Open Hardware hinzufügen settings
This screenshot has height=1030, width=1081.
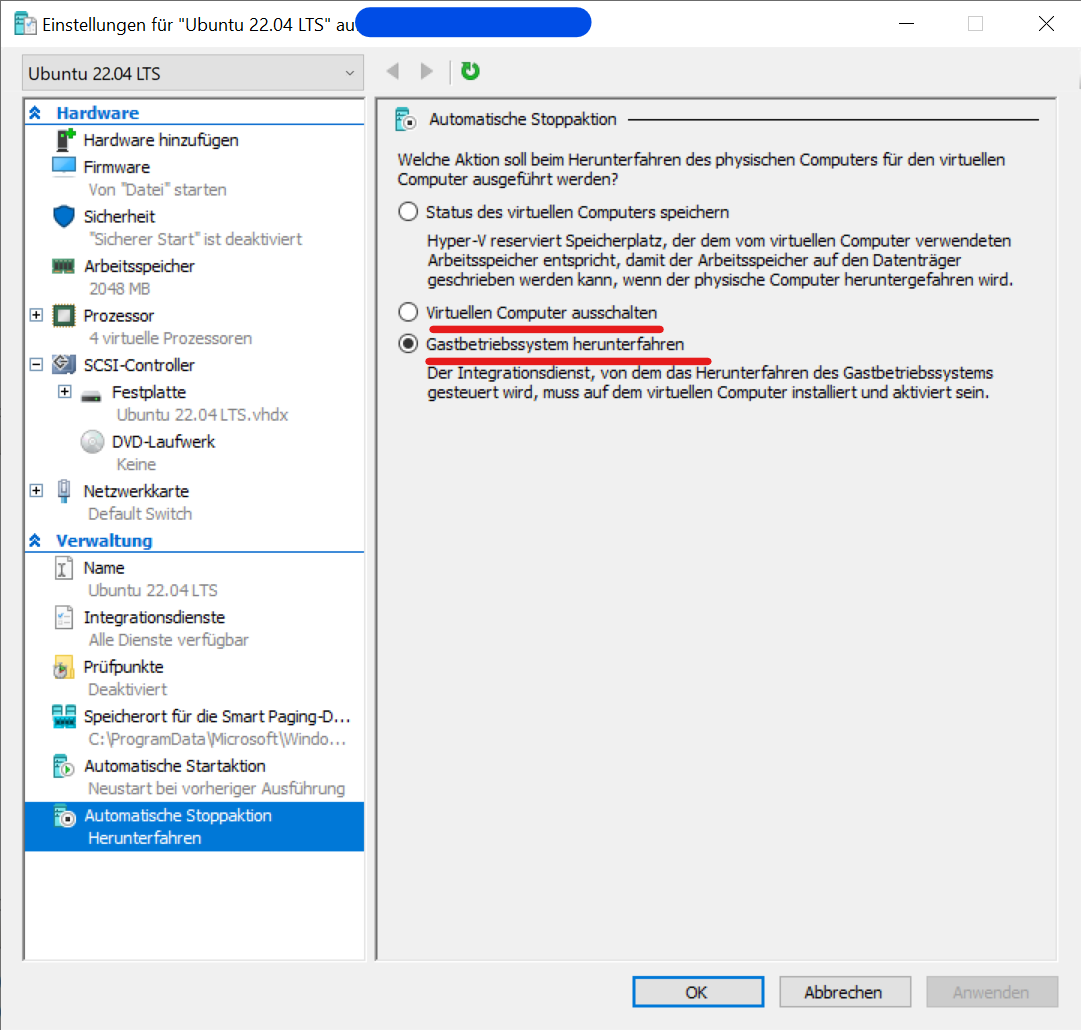pyautogui.click(x=161, y=140)
